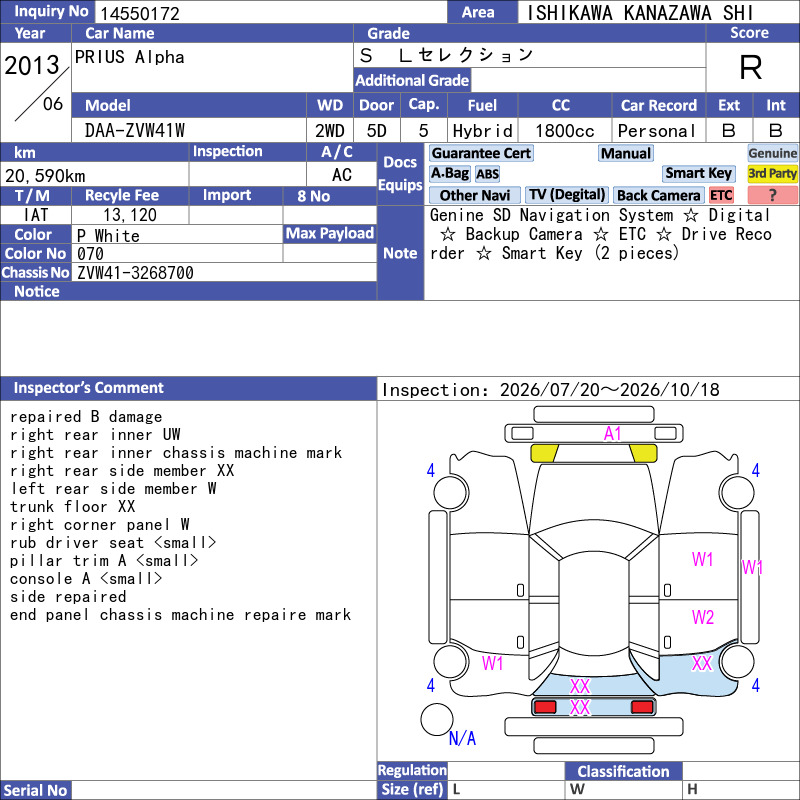Click the Other Navi badge
800x800 pixels.
[474, 195]
